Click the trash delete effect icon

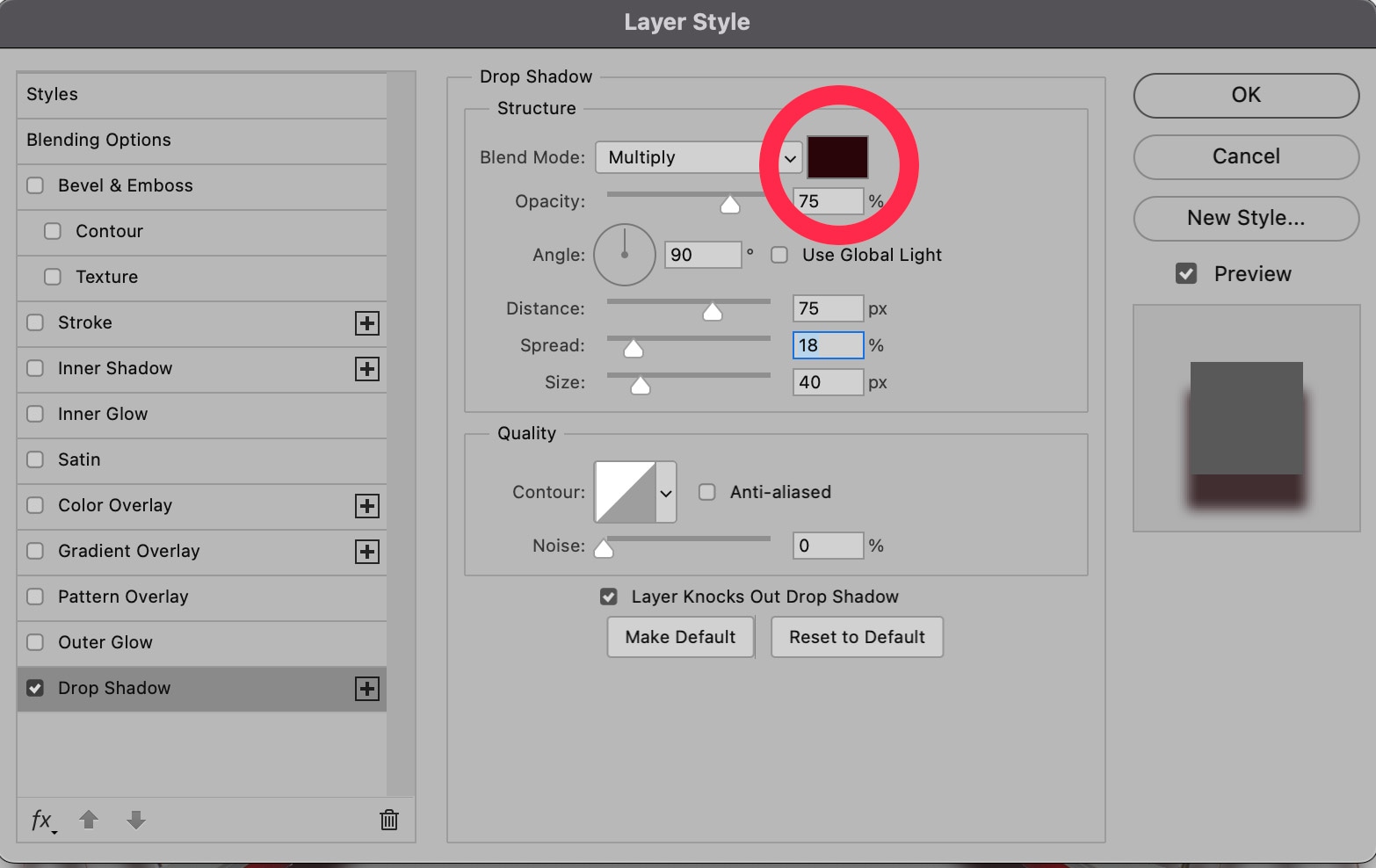388,821
